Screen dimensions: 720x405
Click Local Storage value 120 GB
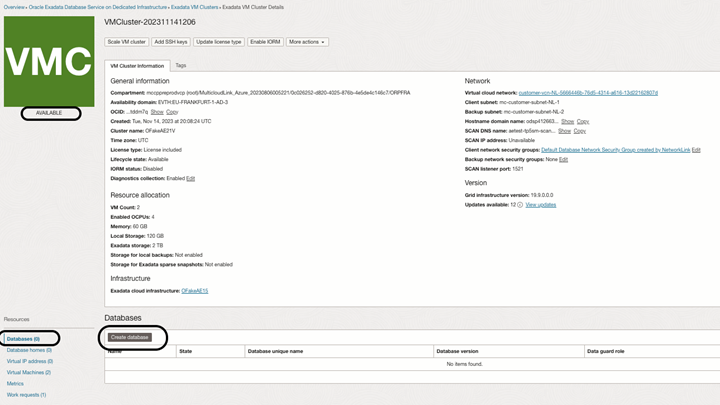click(x=155, y=236)
